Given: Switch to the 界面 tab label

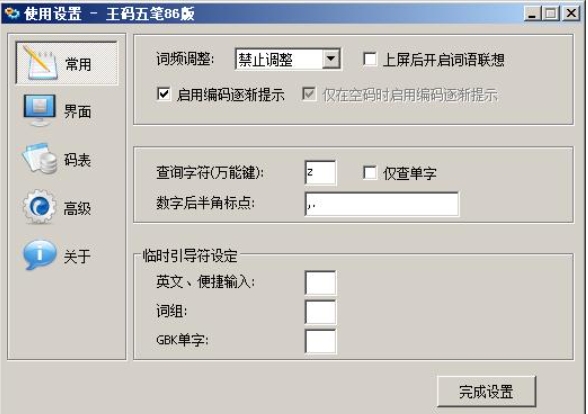Looking at the screenshot, I should coord(77,111).
